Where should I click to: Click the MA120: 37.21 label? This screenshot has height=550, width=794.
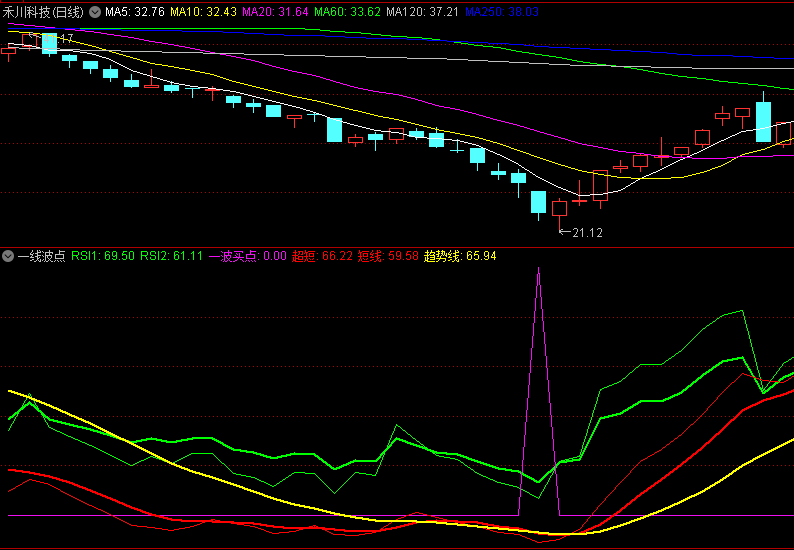pos(422,12)
